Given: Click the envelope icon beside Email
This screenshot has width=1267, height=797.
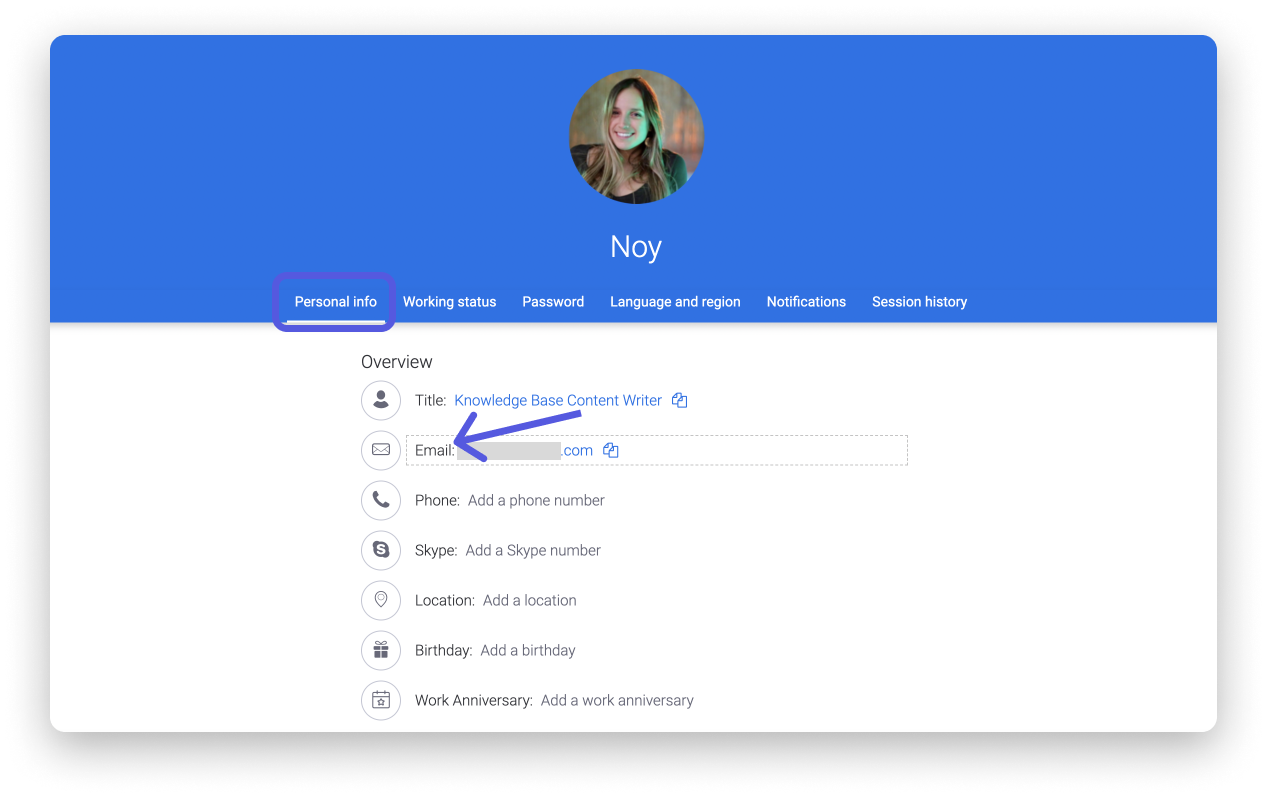Looking at the screenshot, I should click(x=380, y=450).
